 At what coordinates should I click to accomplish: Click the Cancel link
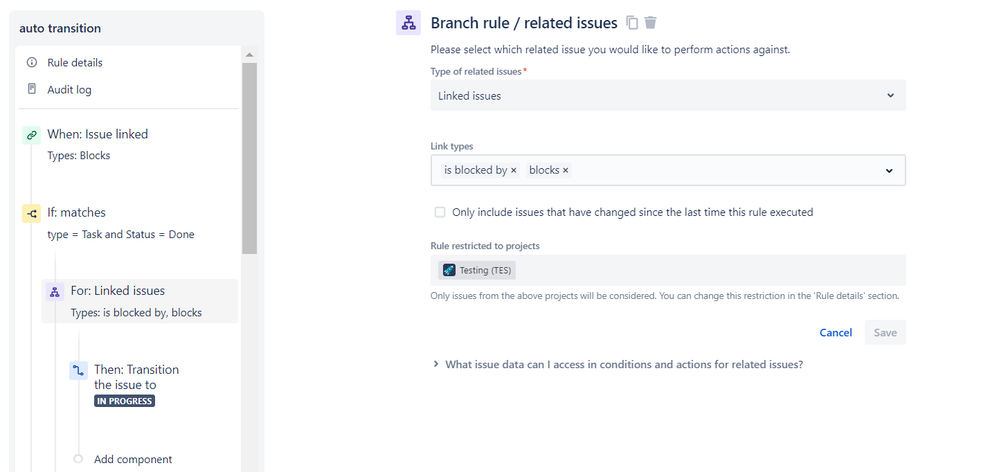coord(835,333)
